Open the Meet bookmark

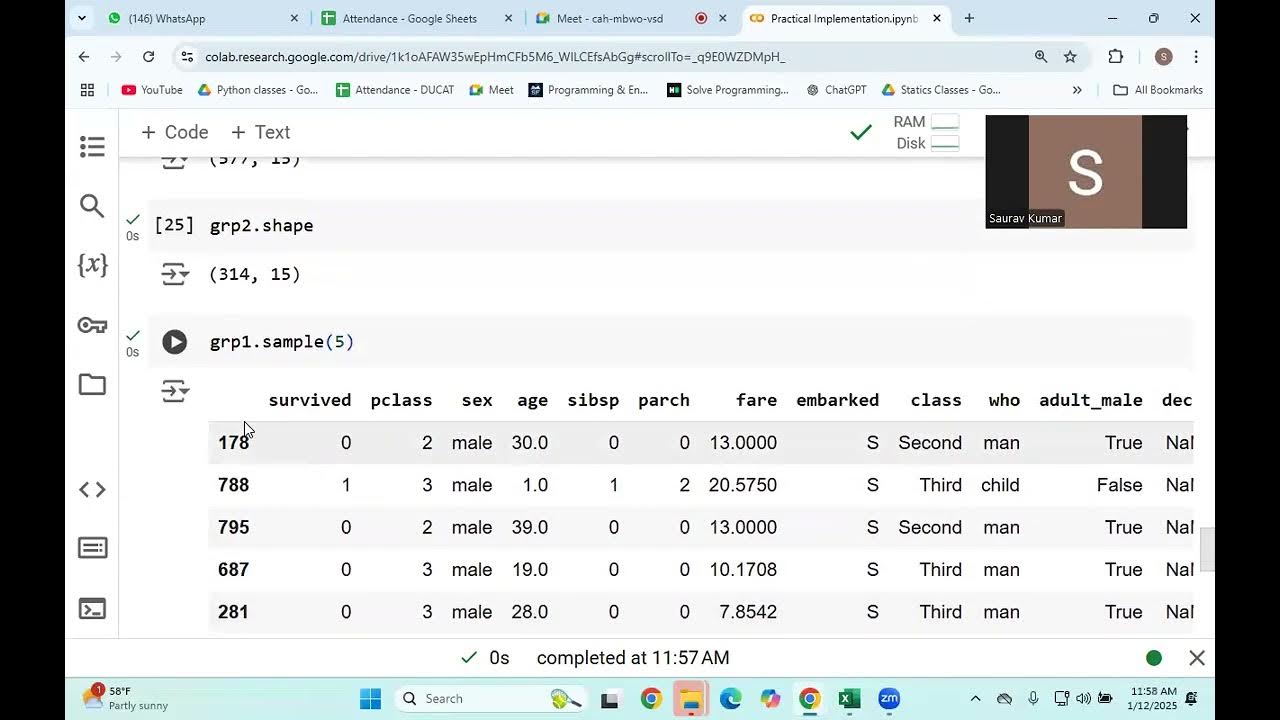[491, 90]
